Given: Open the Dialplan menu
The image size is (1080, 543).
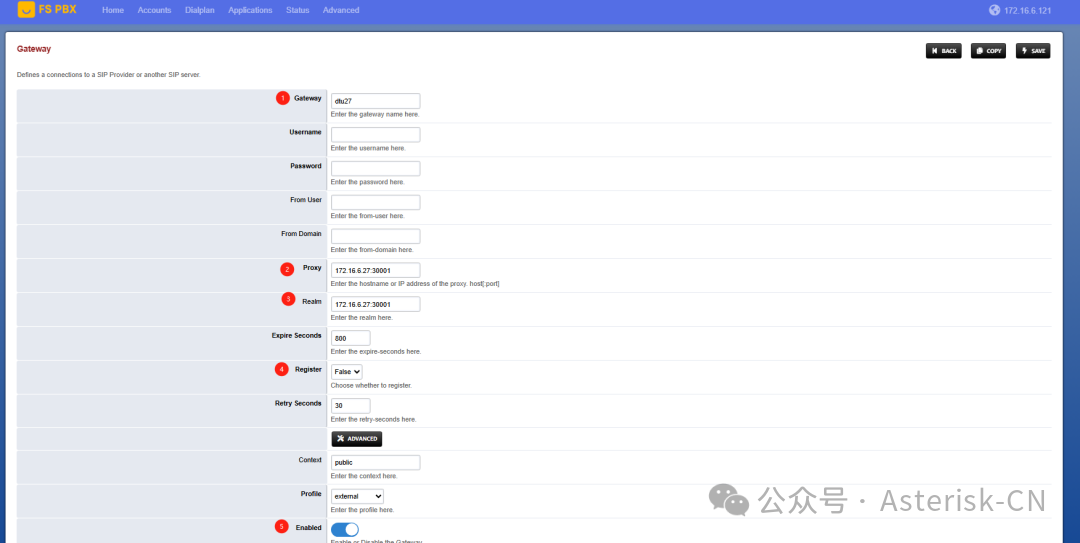Looking at the screenshot, I should (200, 10).
